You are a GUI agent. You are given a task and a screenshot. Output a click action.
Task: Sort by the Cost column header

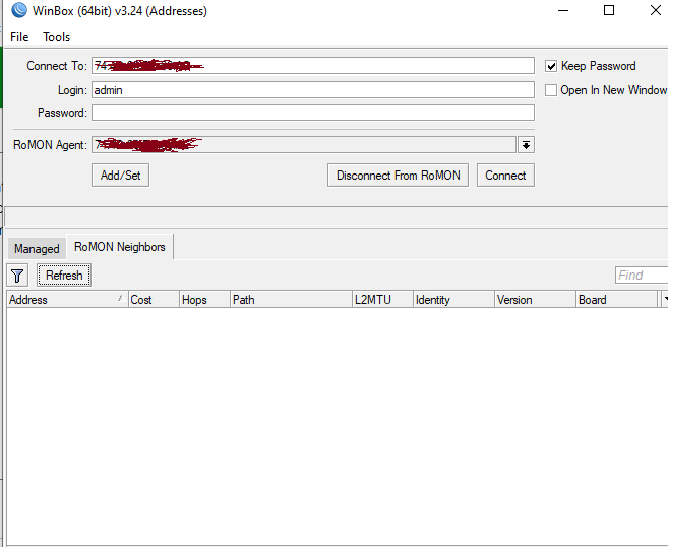coord(154,300)
